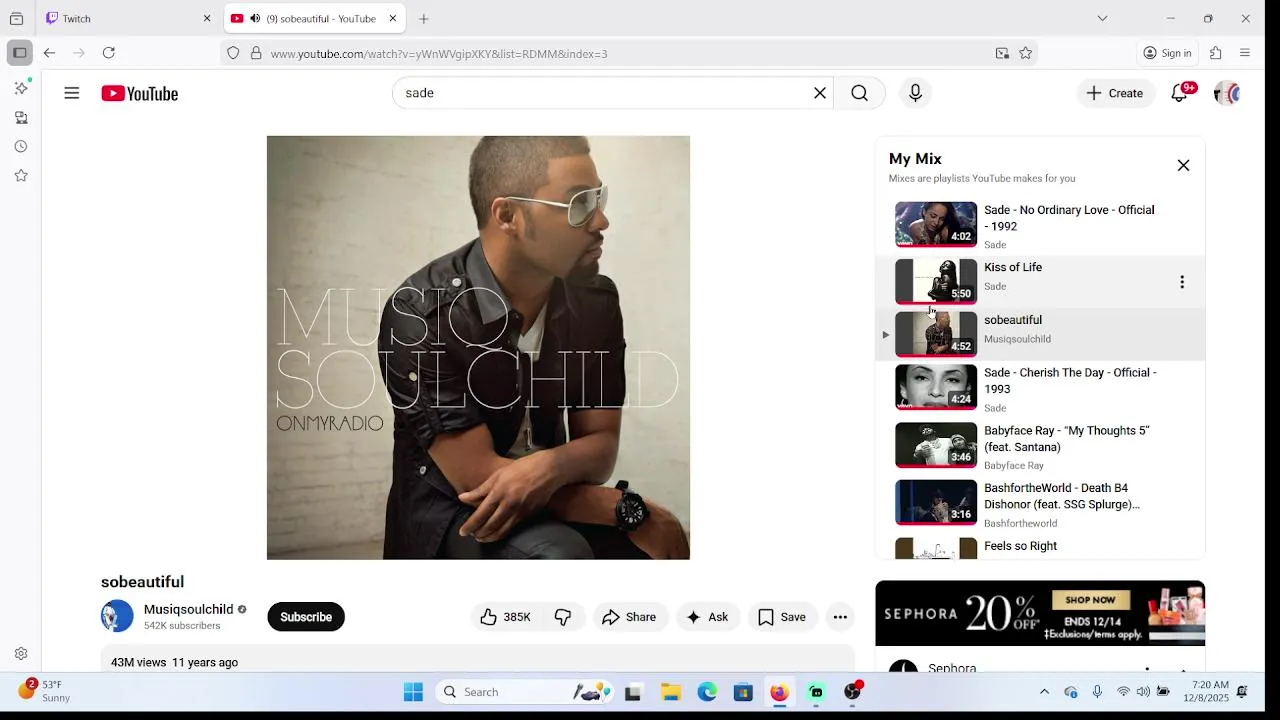Subscribe to Musiqsoulchild
The width and height of the screenshot is (1280, 720).
(x=306, y=617)
